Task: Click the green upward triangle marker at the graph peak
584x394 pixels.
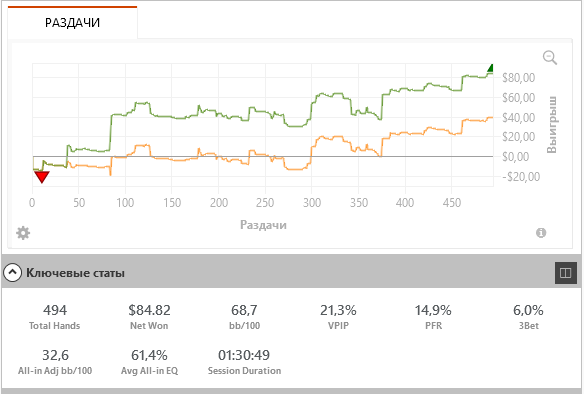Action: point(490,68)
